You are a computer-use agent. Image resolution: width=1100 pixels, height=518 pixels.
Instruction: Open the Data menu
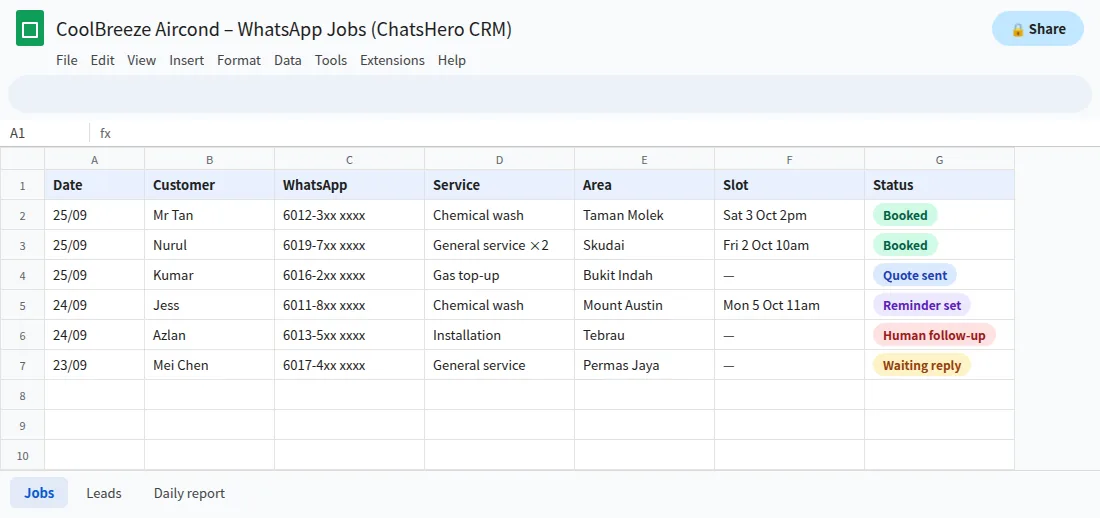point(288,60)
